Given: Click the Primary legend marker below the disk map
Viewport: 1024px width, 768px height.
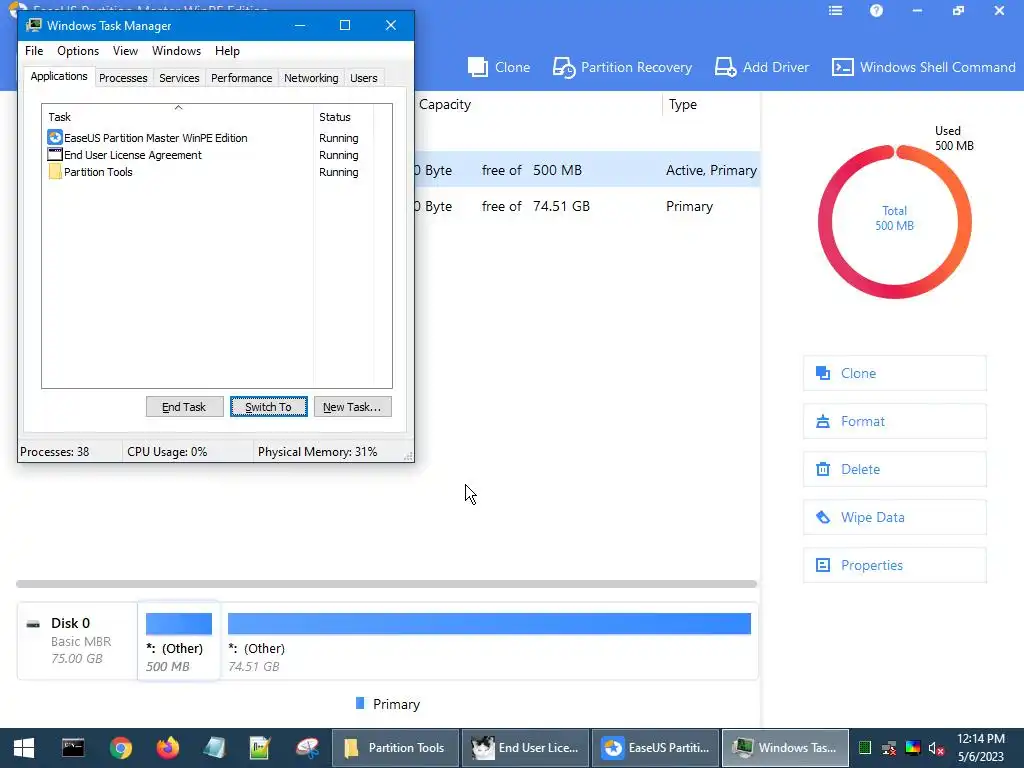Looking at the screenshot, I should (360, 703).
